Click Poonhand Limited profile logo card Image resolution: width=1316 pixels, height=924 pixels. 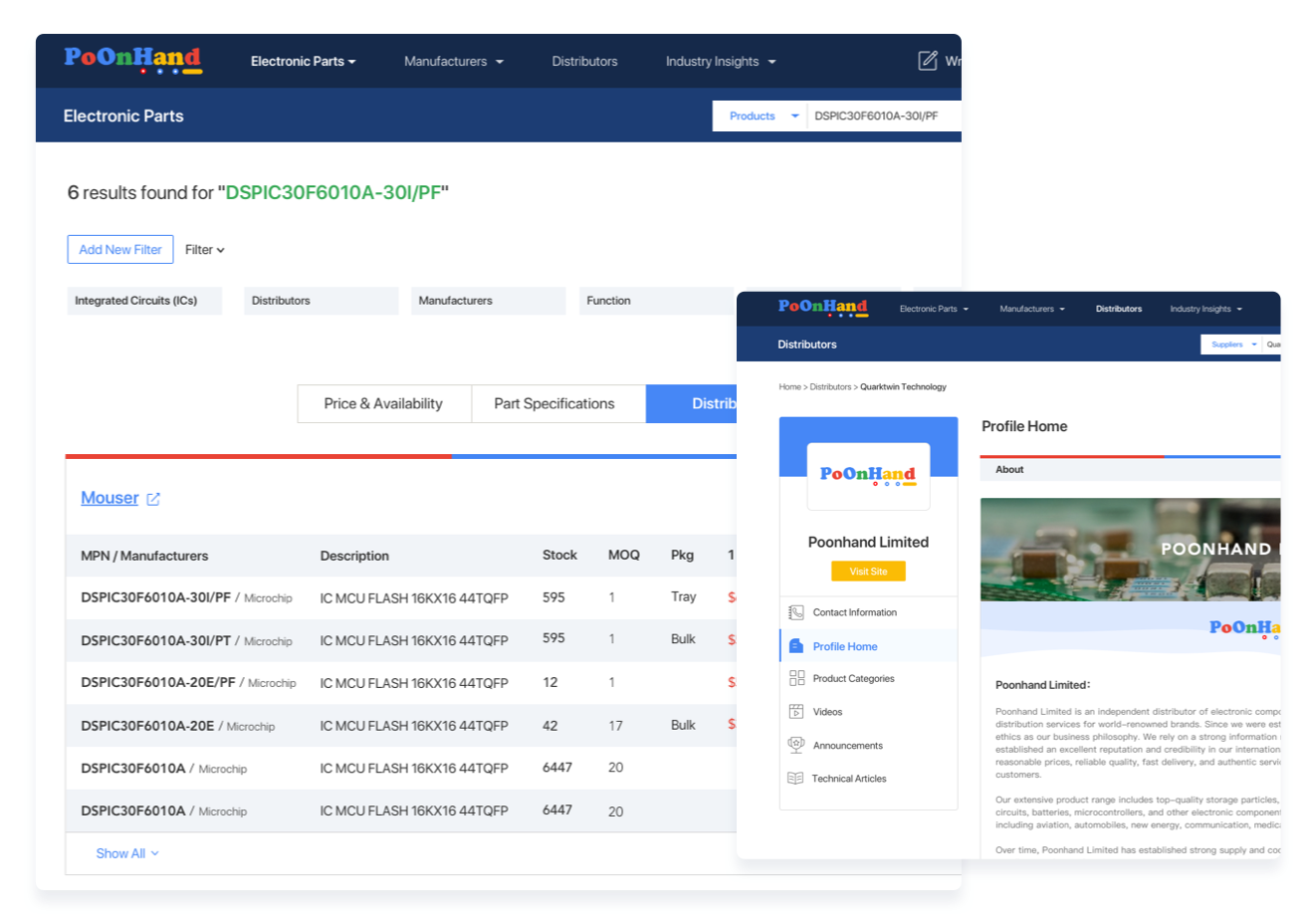tap(868, 476)
